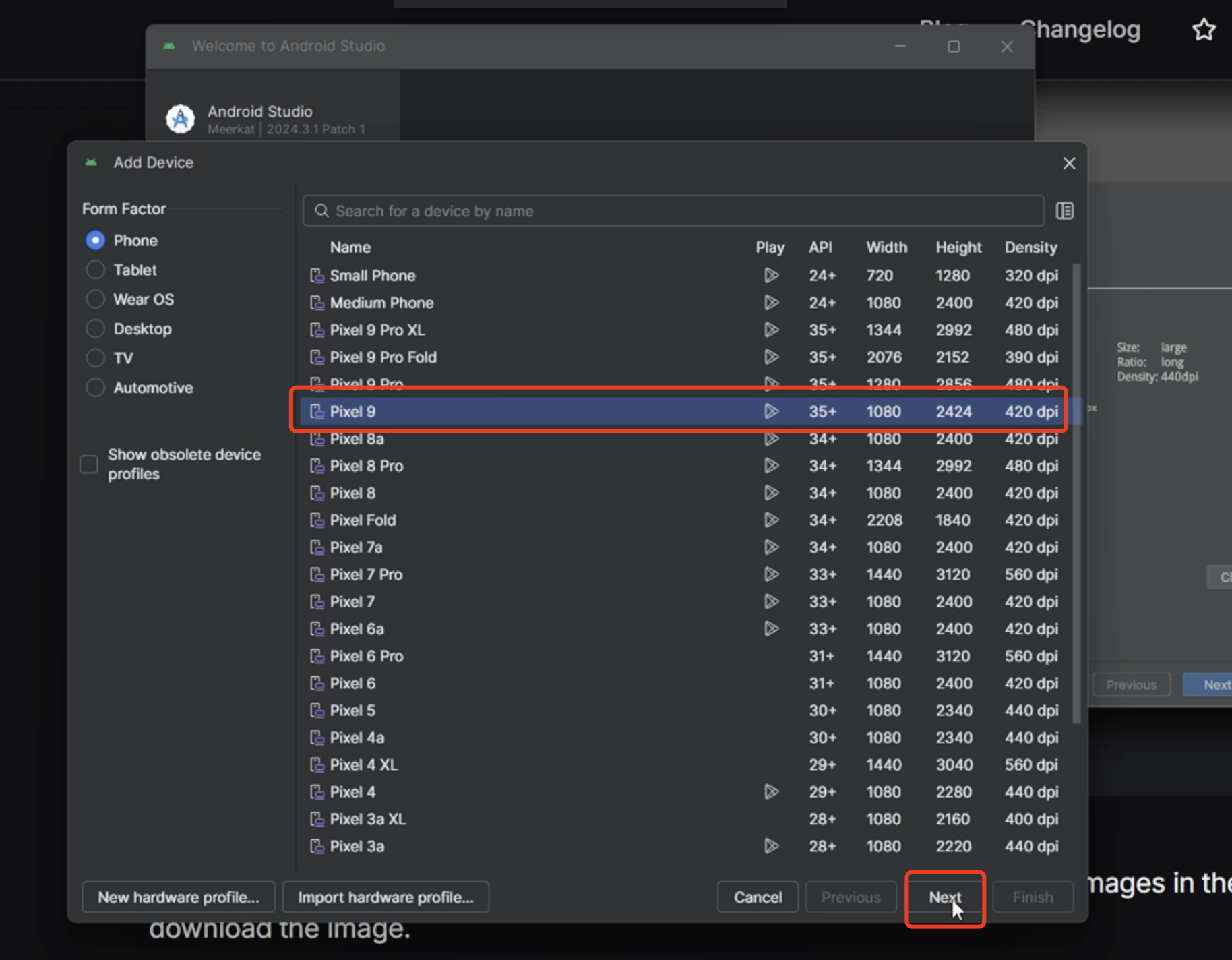Click the device icon for Pixel 4 XL

coord(317,765)
